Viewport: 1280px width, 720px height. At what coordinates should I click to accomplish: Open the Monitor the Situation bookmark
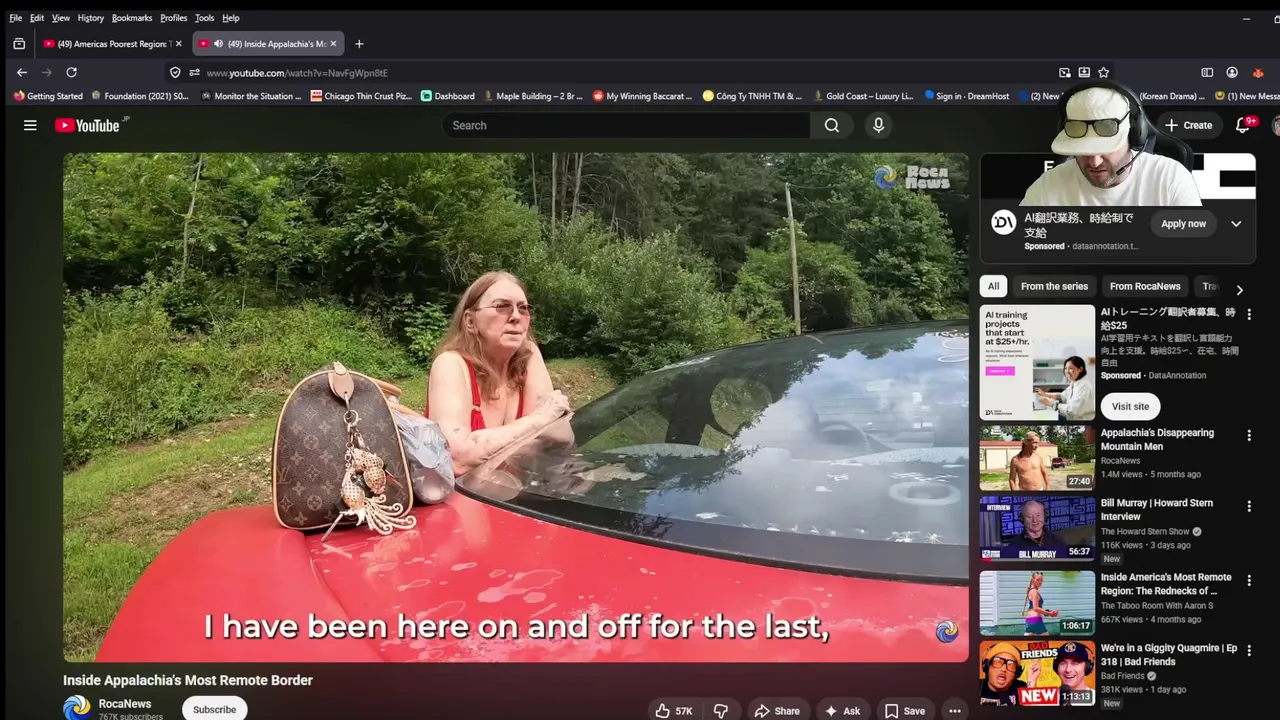[x=251, y=96]
